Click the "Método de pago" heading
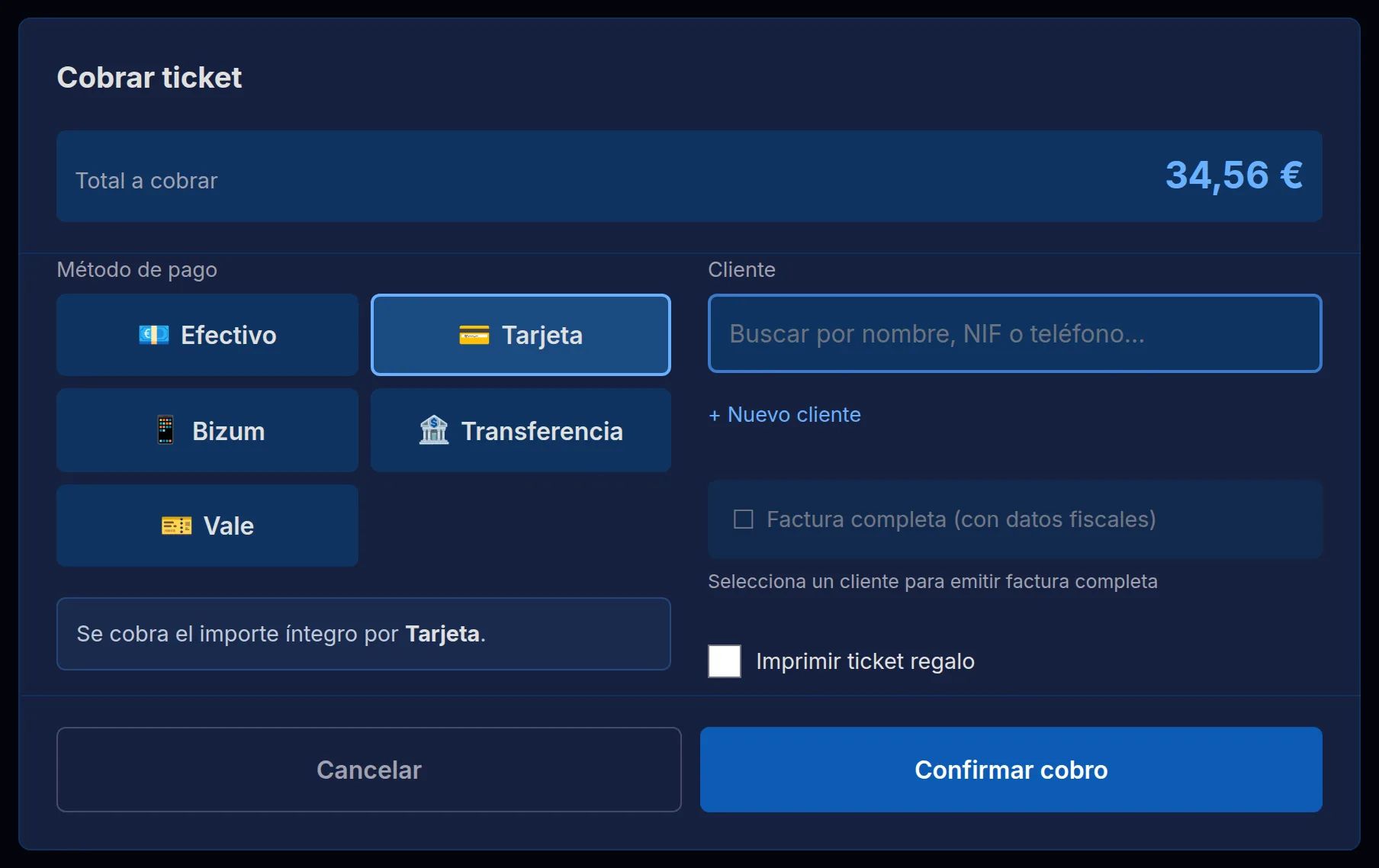The image size is (1379, 868). click(x=137, y=269)
